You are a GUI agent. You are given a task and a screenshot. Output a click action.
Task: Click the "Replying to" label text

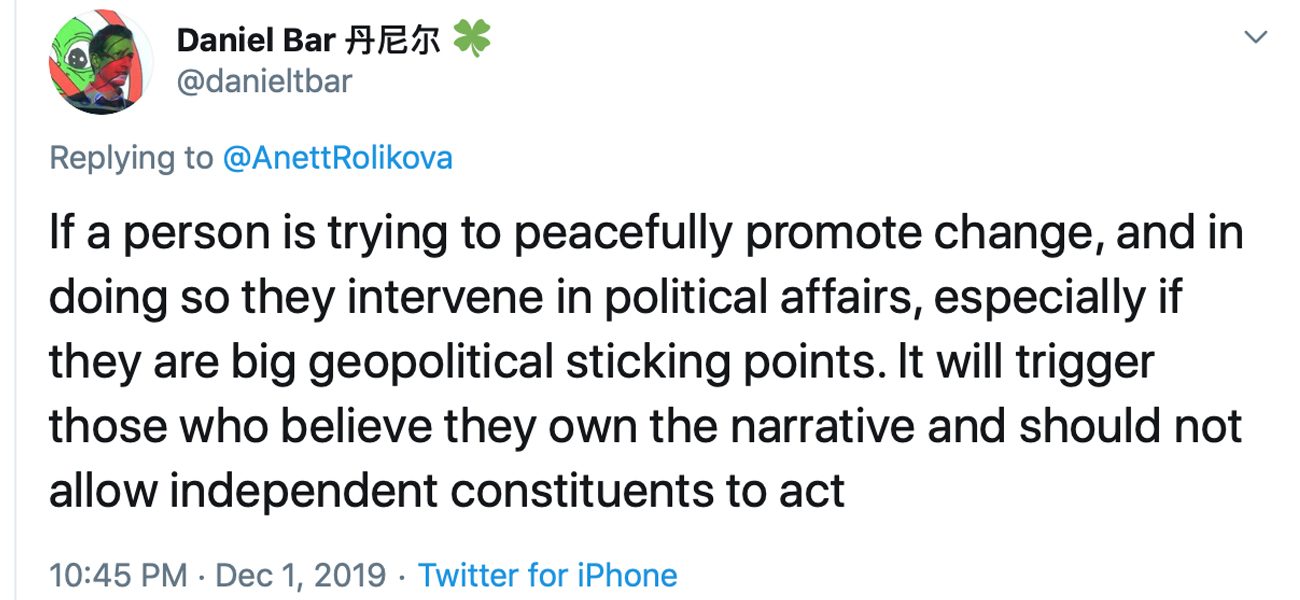tap(131, 158)
